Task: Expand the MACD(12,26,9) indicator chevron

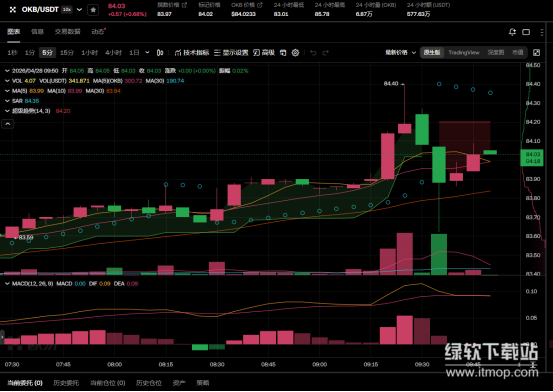Action: click(x=7, y=284)
